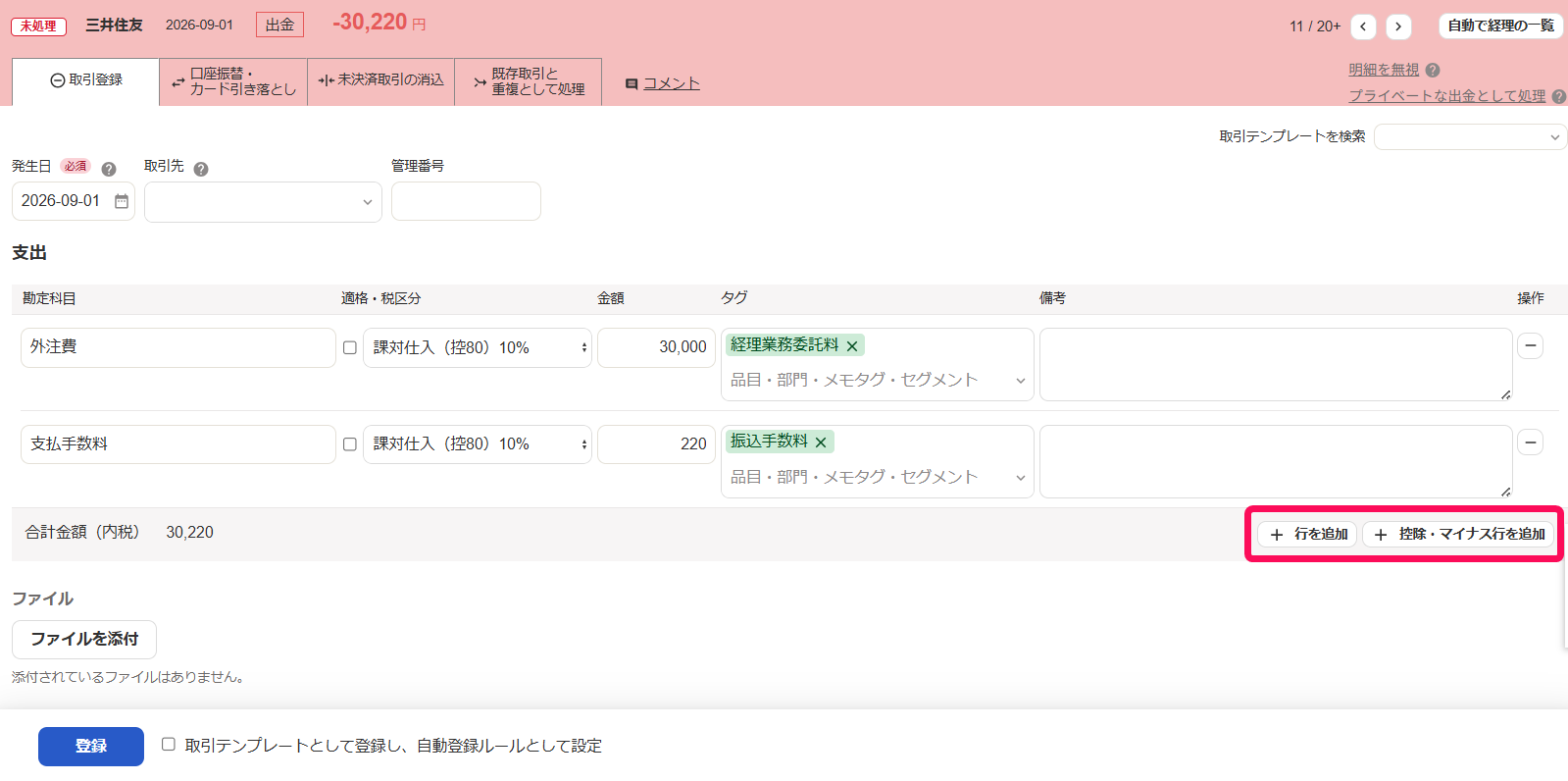Delete the 支払手数料 row with minus button
Screen dimensions: 1568x781
click(1531, 443)
